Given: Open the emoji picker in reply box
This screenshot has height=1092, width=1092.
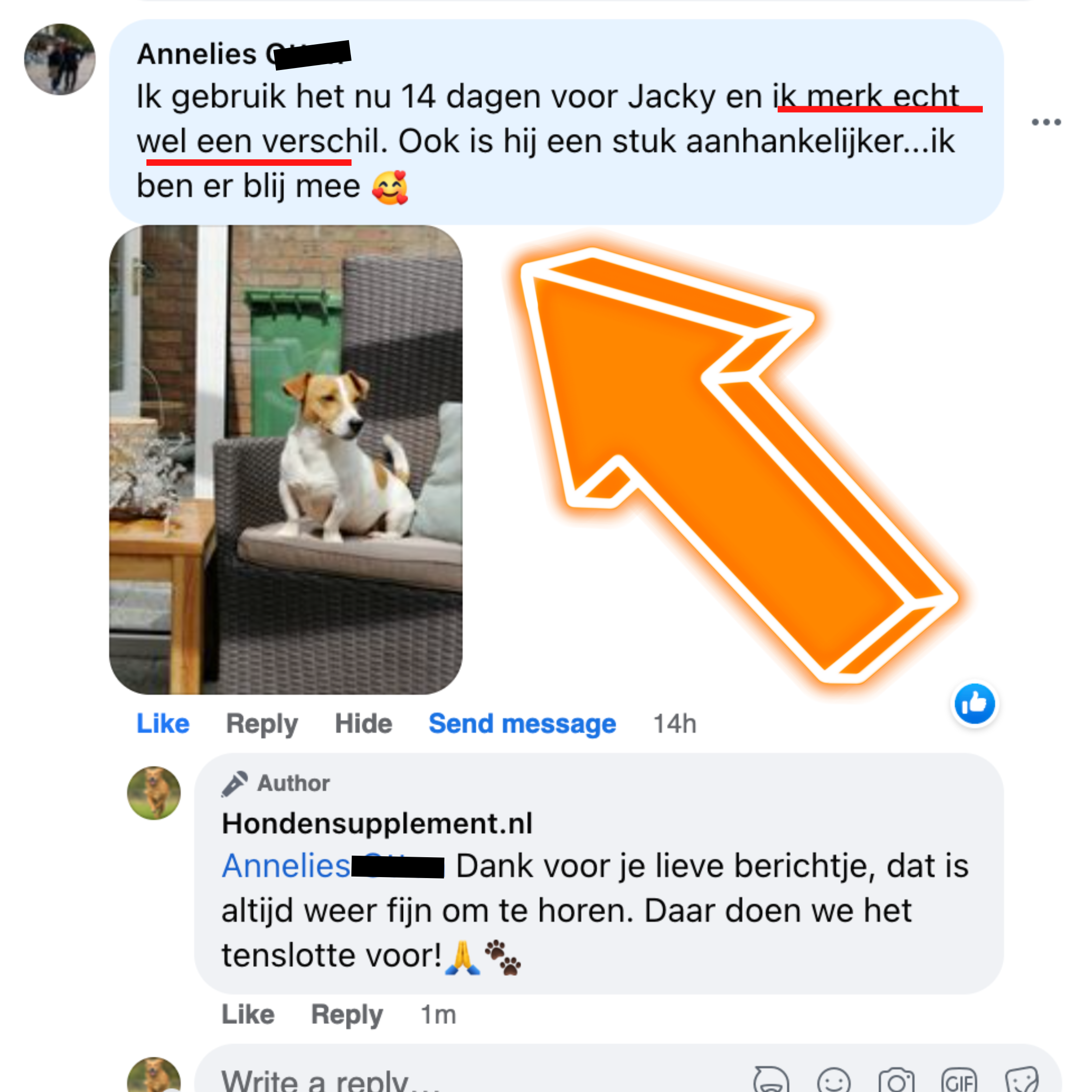Looking at the screenshot, I should (834, 1080).
